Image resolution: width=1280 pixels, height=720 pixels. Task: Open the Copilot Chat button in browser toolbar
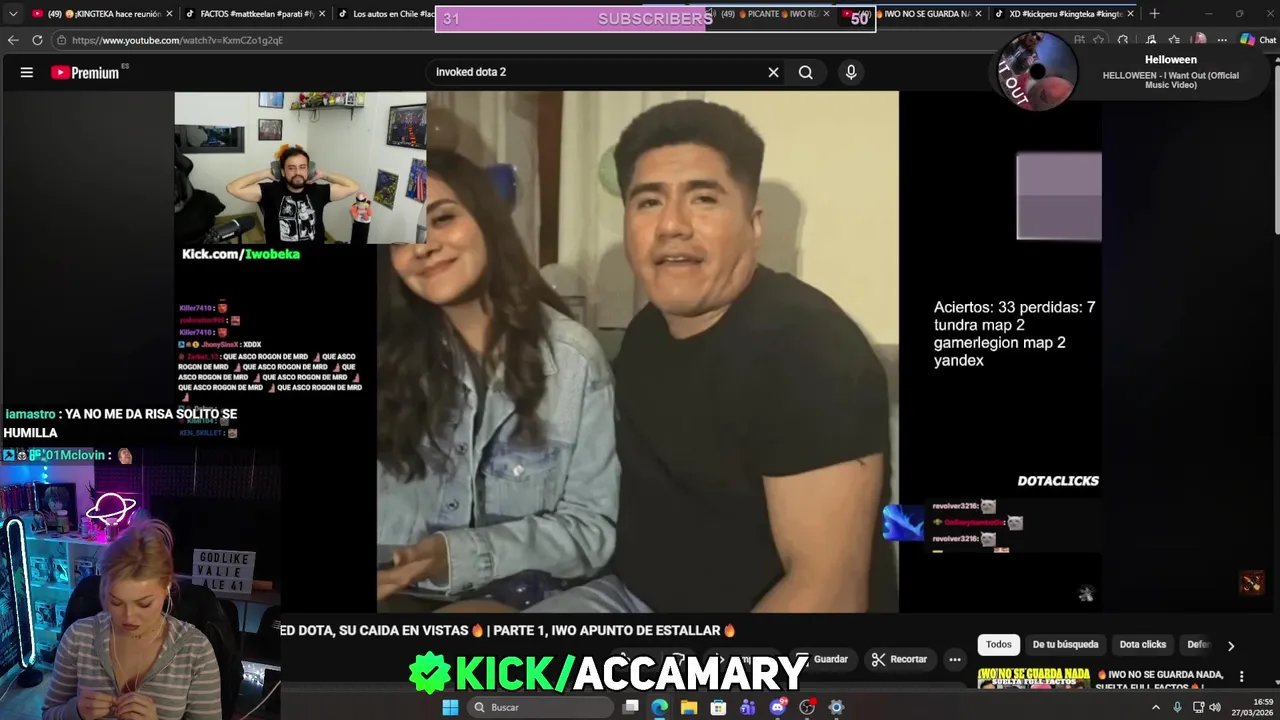tap(1258, 40)
